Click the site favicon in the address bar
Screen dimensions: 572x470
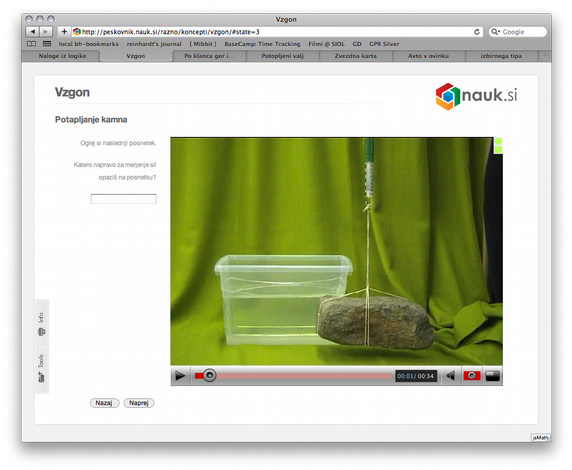point(76,32)
